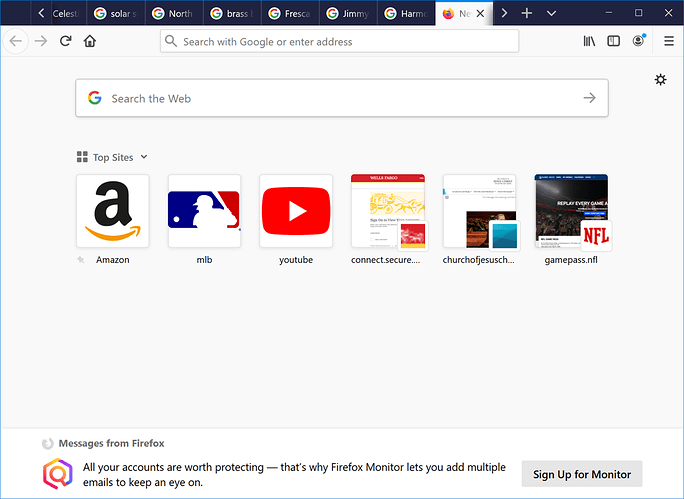
Task: Switch to the solar s tab
Action: (116, 14)
